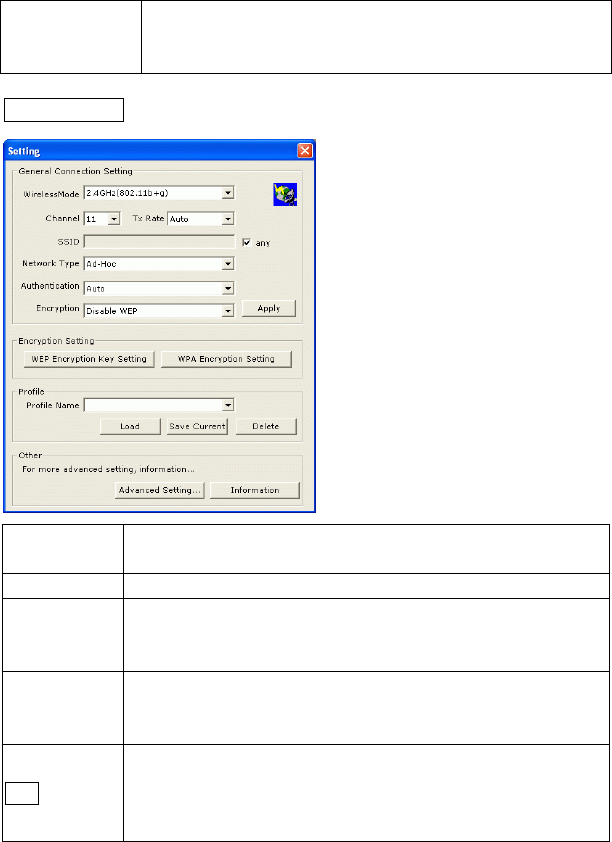
Task: Open the Tx Rate dropdown set to Auto
Action: click(x=201, y=219)
